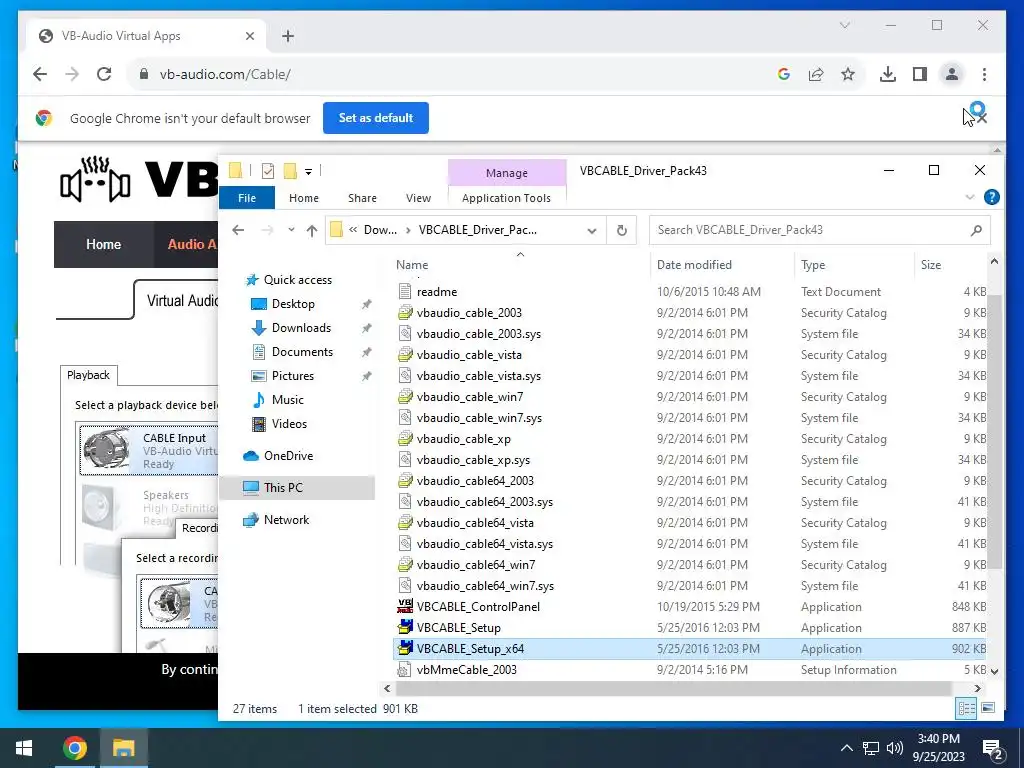1024x768 pixels.
Task: Open the Windows Start menu
Action: (x=24, y=748)
